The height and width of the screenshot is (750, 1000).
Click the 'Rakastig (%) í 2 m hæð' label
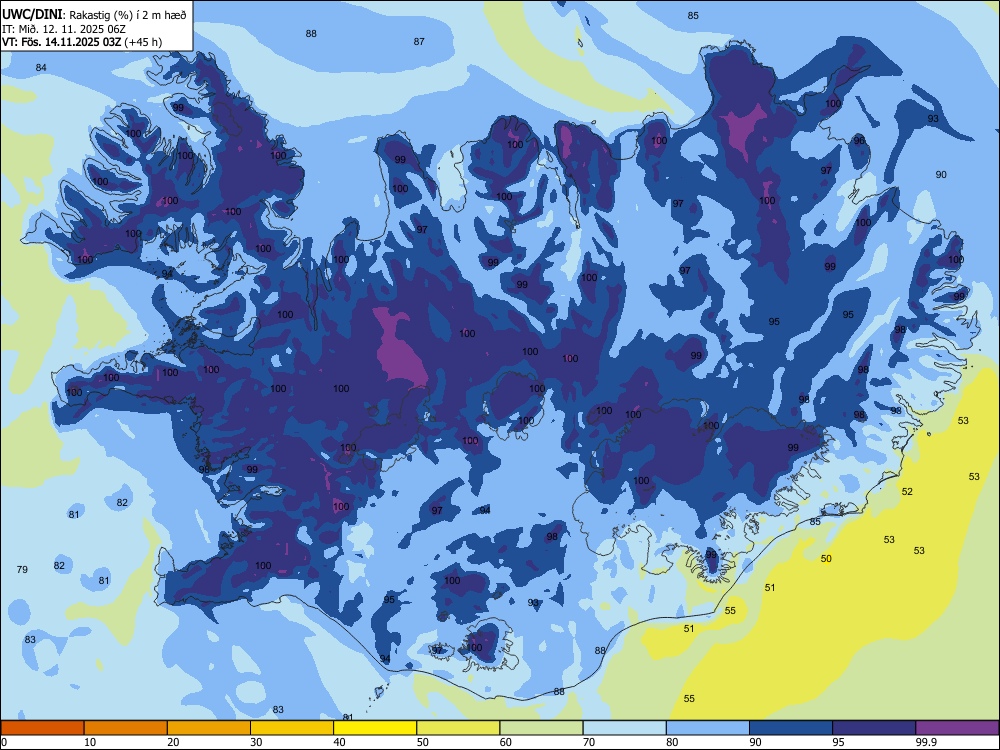pyautogui.click(x=128, y=15)
